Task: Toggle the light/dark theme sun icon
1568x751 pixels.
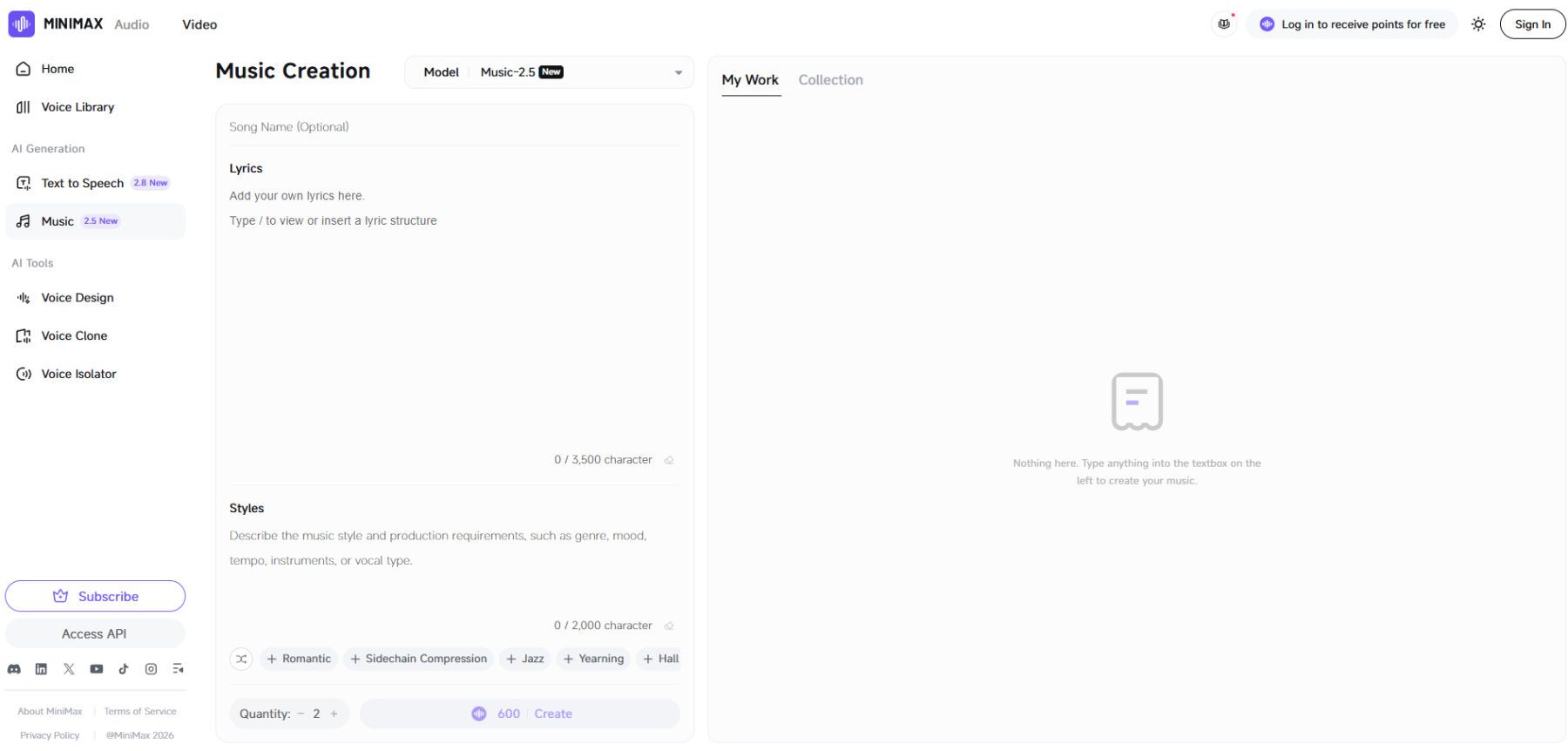Action: pyautogui.click(x=1478, y=24)
